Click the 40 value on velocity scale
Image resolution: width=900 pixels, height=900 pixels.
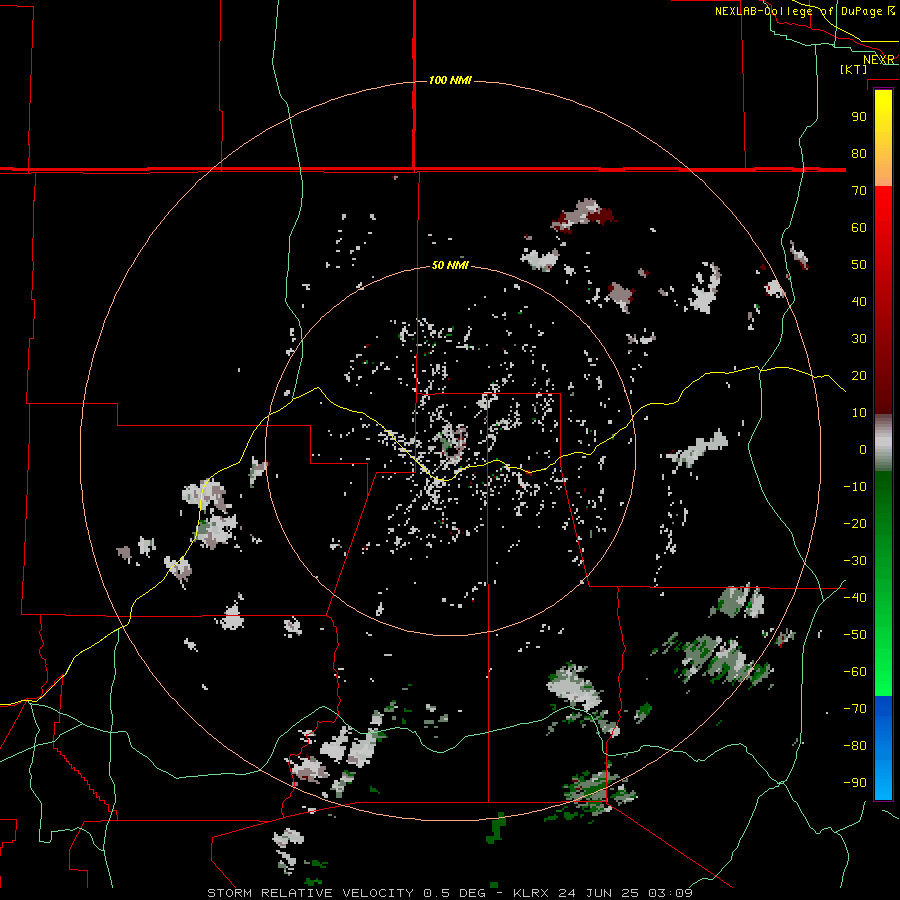pyautogui.click(x=859, y=302)
